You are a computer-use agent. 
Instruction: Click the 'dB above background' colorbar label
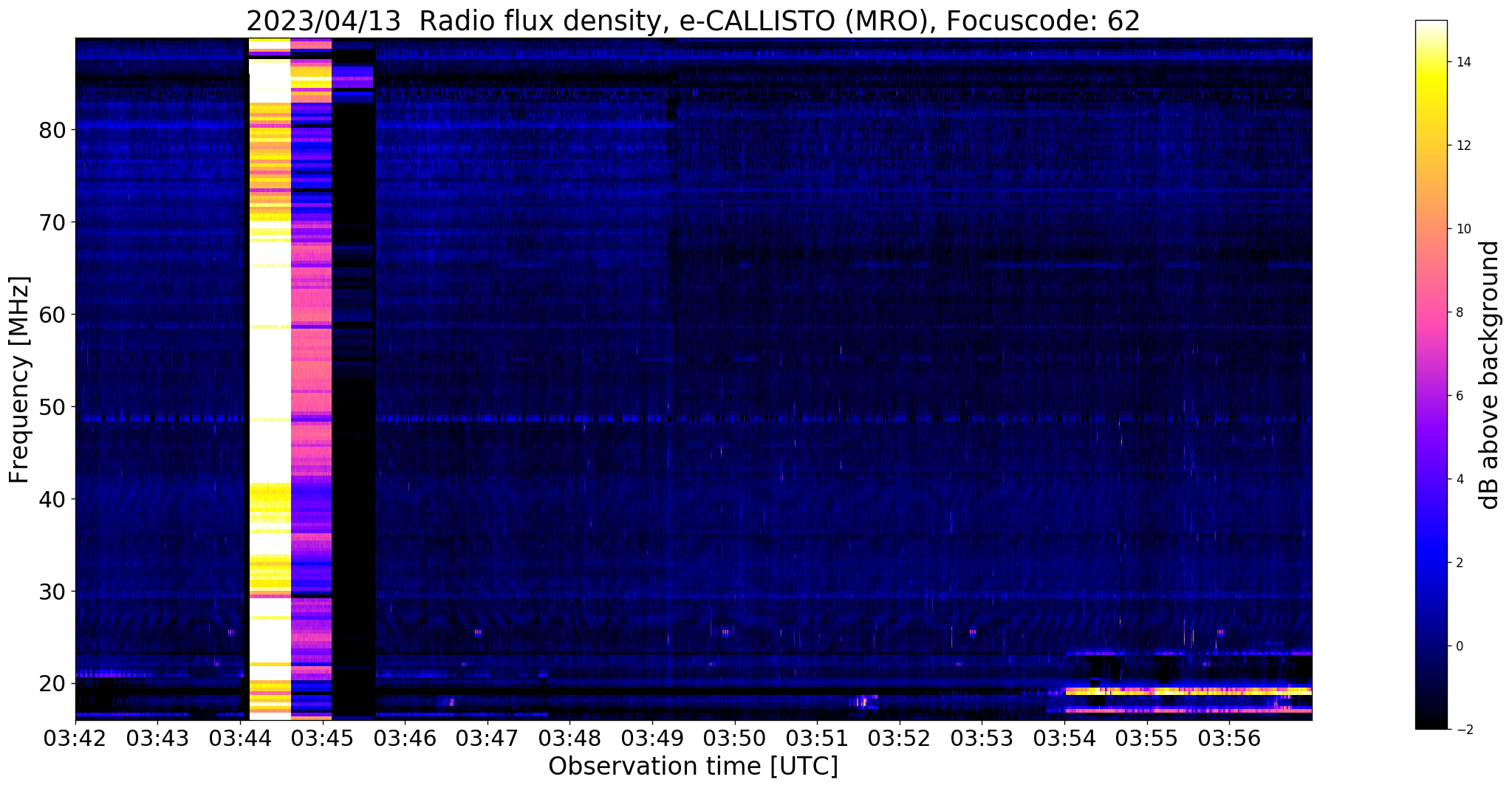point(1490,375)
